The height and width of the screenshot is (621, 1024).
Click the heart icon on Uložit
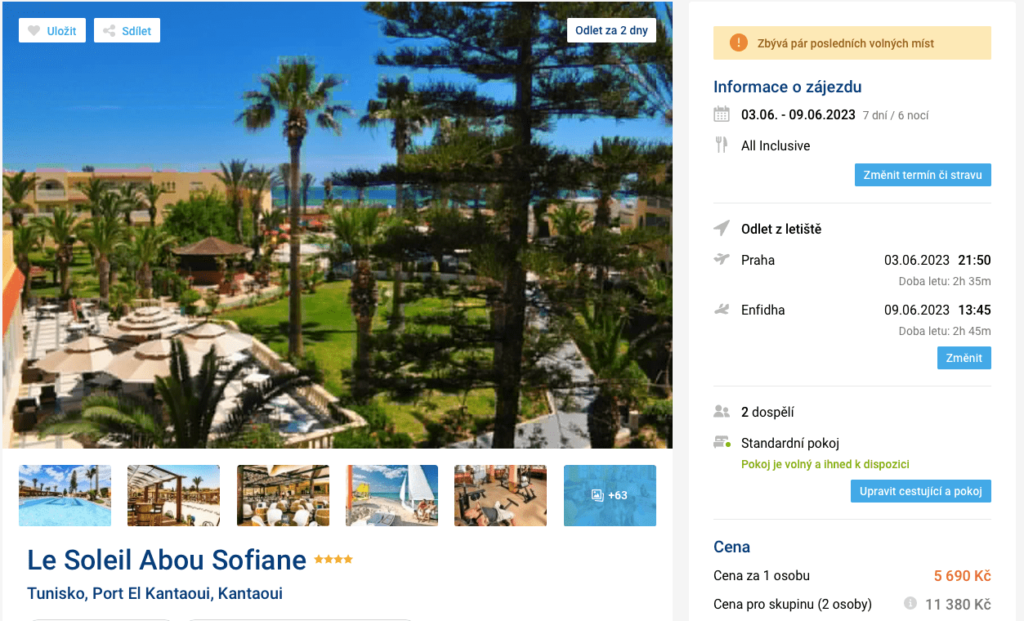coord(34,31)
